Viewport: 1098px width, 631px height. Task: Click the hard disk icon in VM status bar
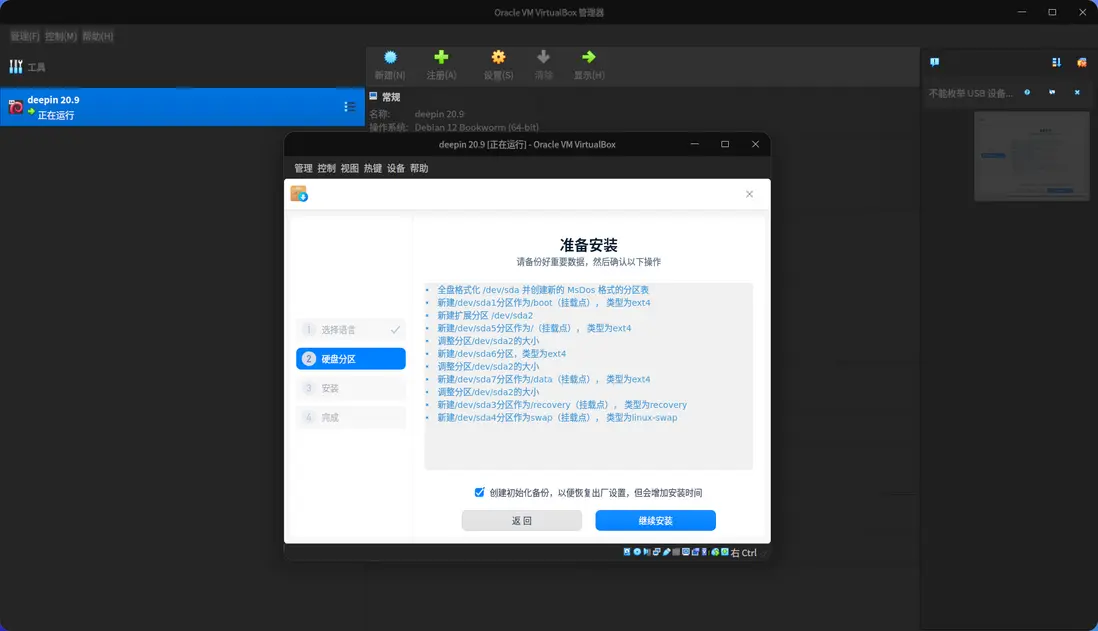626,552
